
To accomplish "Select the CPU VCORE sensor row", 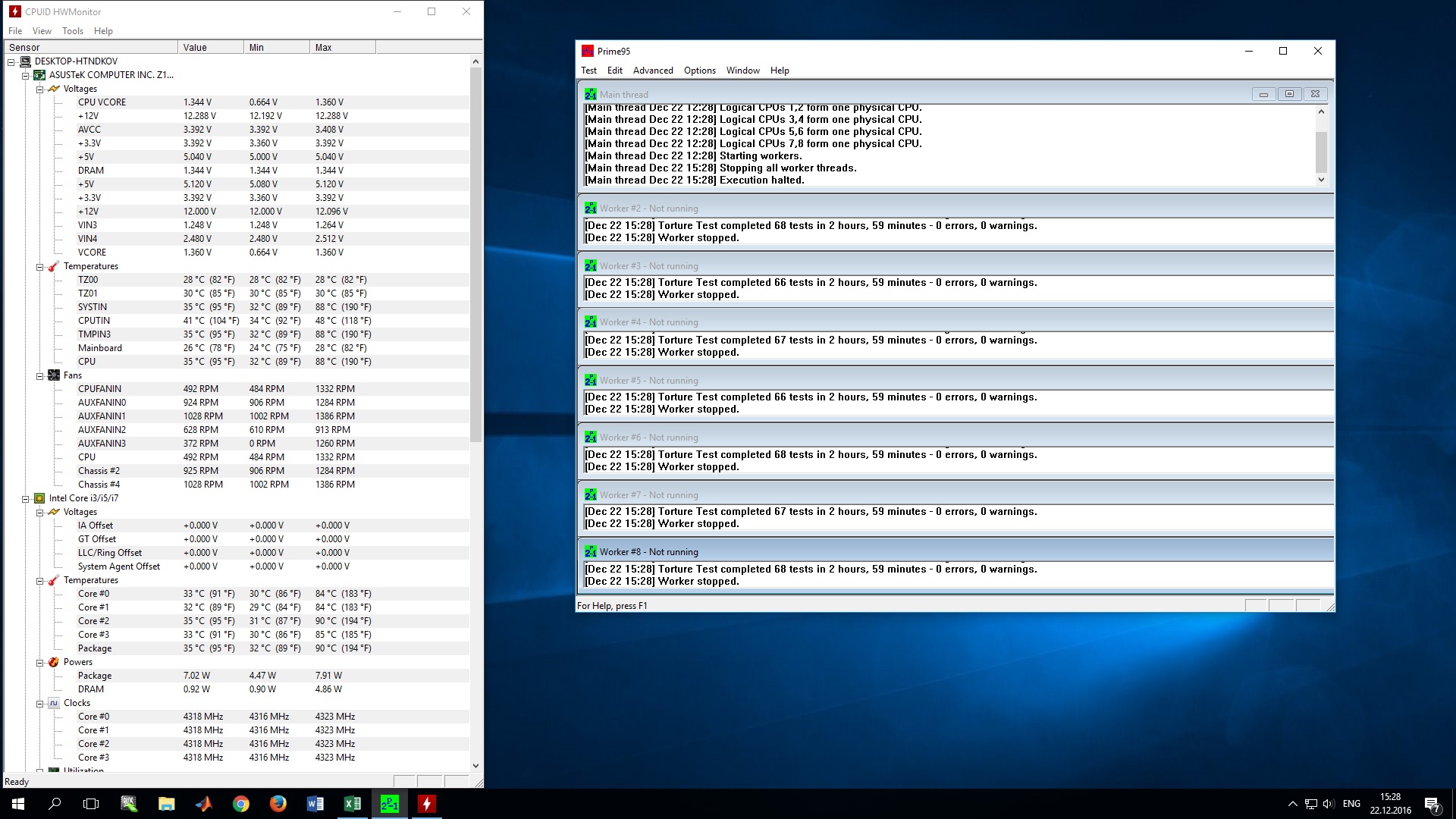I will click(x=102, y=102).
